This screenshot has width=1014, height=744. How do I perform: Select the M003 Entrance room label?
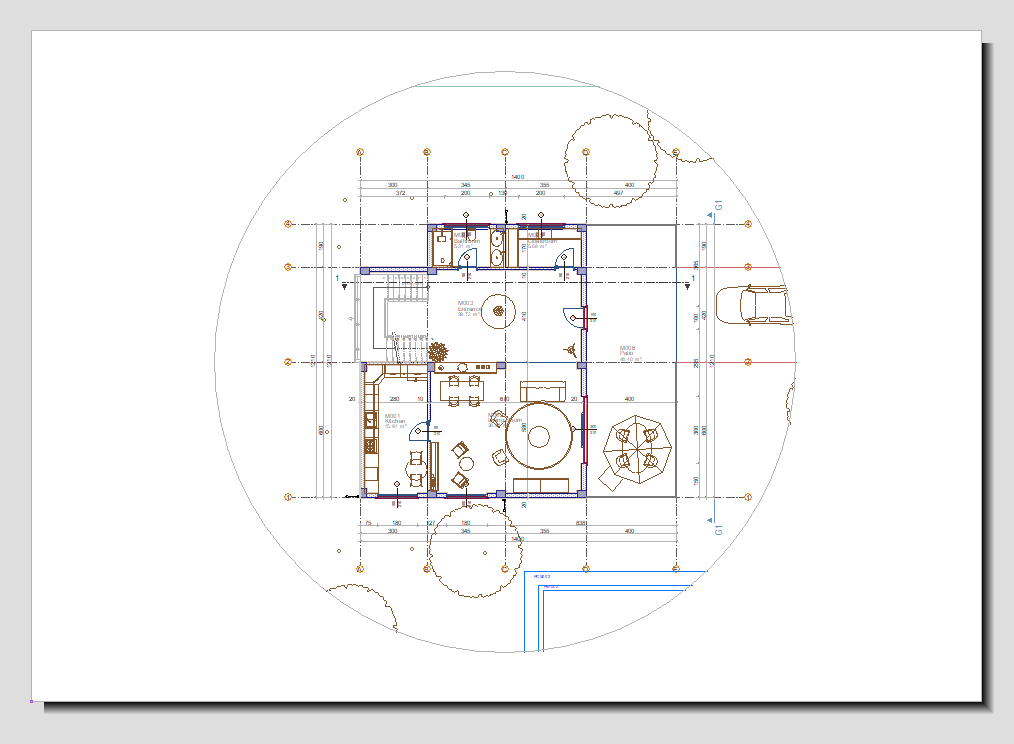coord(469,308)
